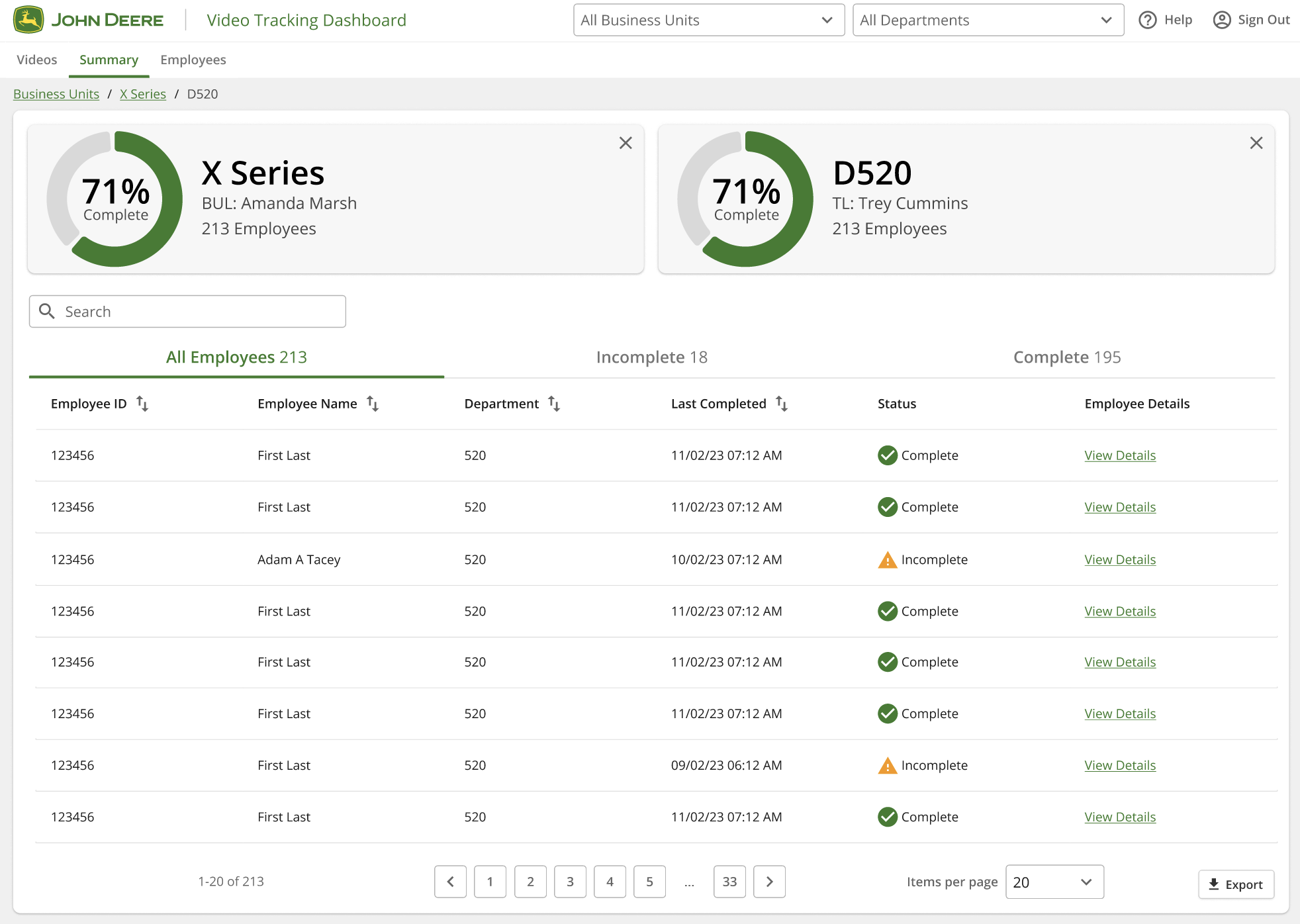Screen dimensions: 1300x924
Task: Close the D520 summary card
Action: pos(1256,143)
